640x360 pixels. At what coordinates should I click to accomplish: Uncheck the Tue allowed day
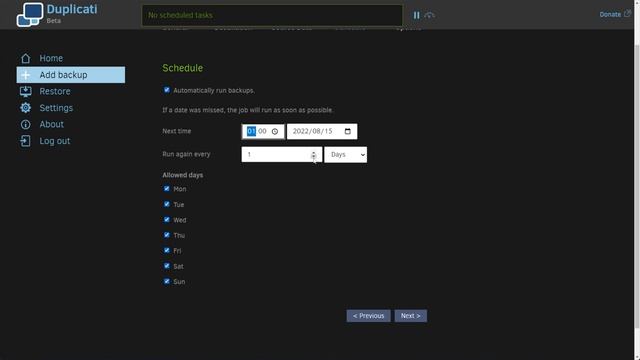click(x=167, y=204)
